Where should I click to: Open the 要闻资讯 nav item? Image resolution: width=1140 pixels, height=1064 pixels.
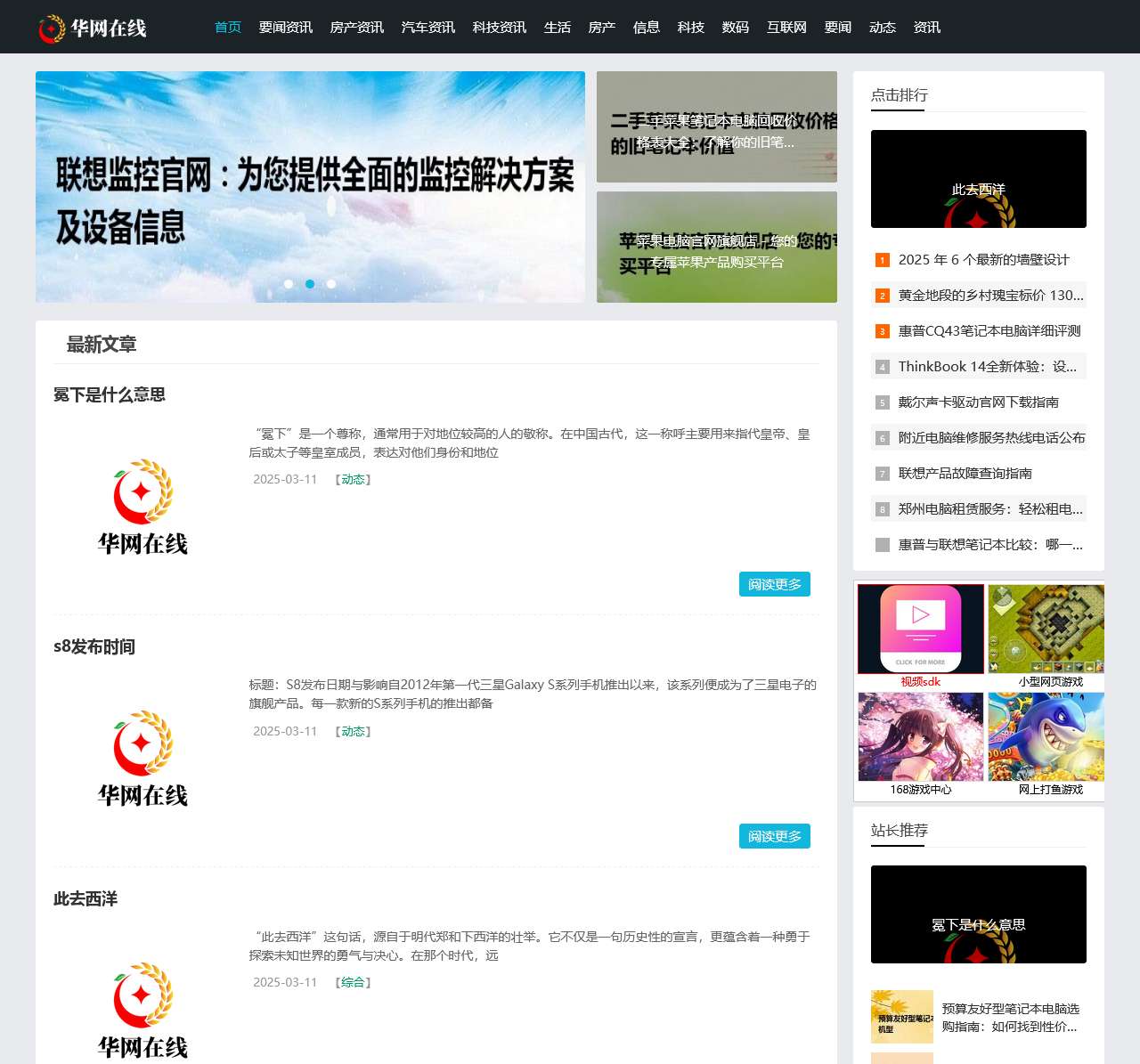(x=286, y=28)
